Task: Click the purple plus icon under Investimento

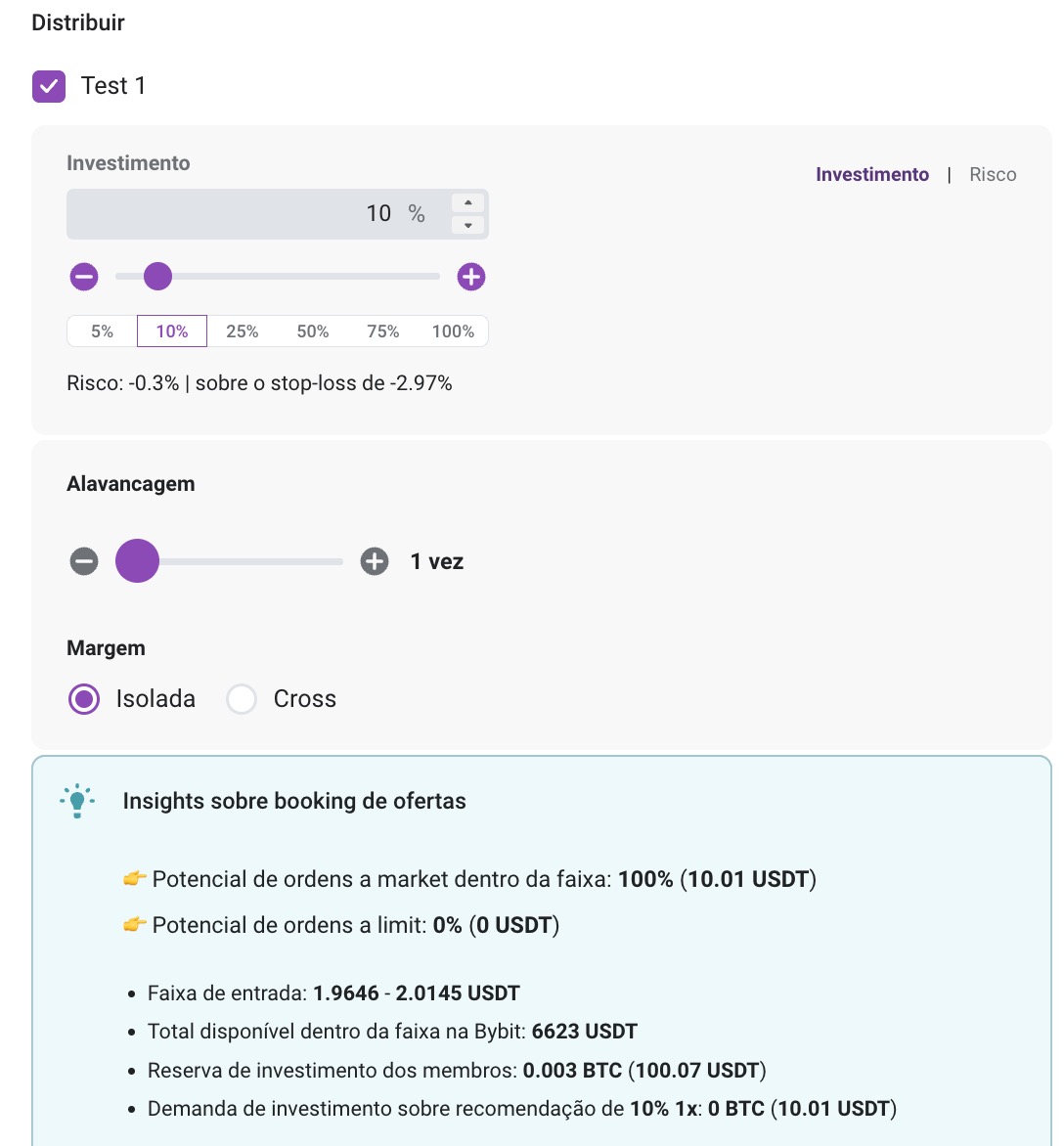Action: click(471, 277)
